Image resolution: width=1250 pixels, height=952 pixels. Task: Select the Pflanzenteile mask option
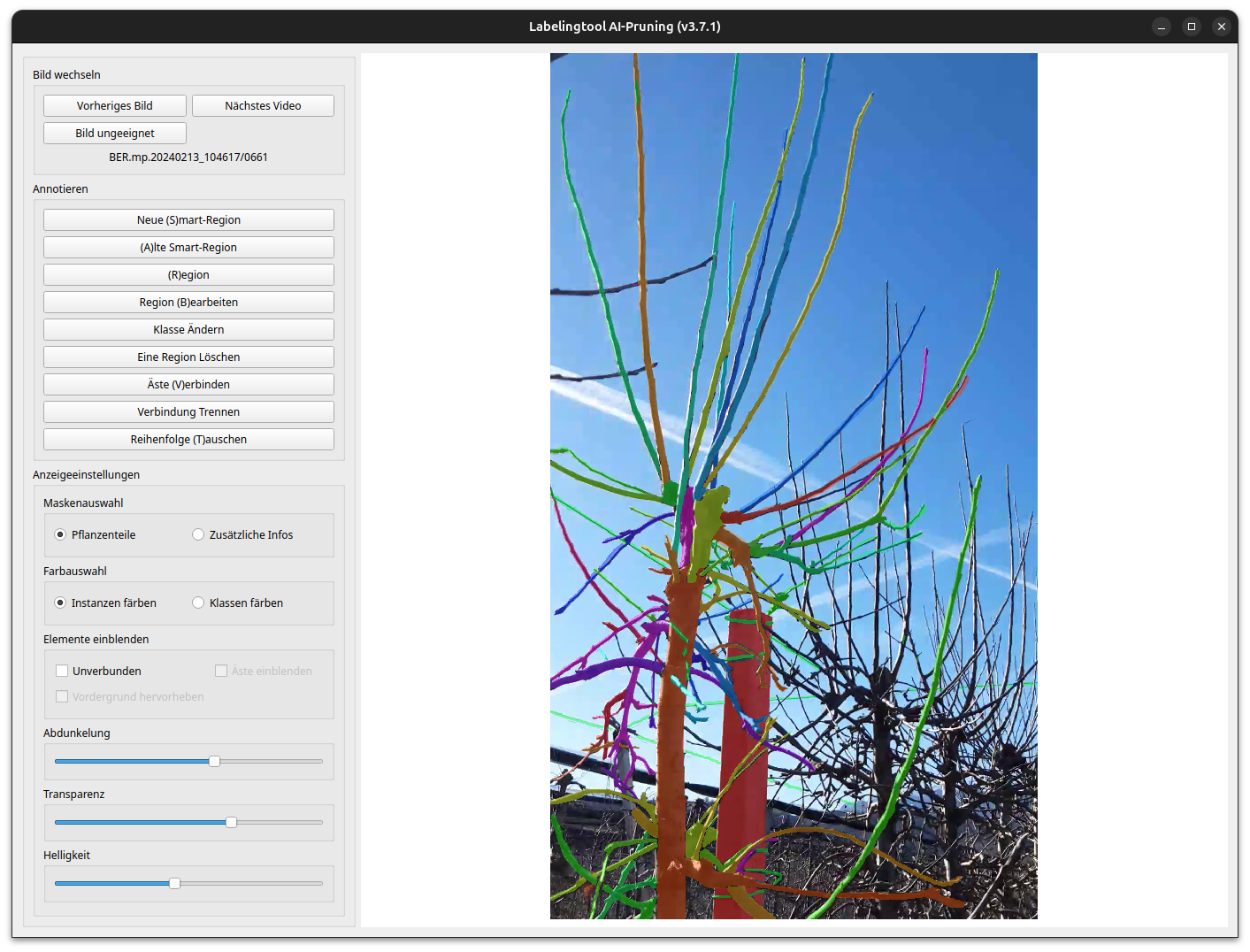tap(61, 535)
